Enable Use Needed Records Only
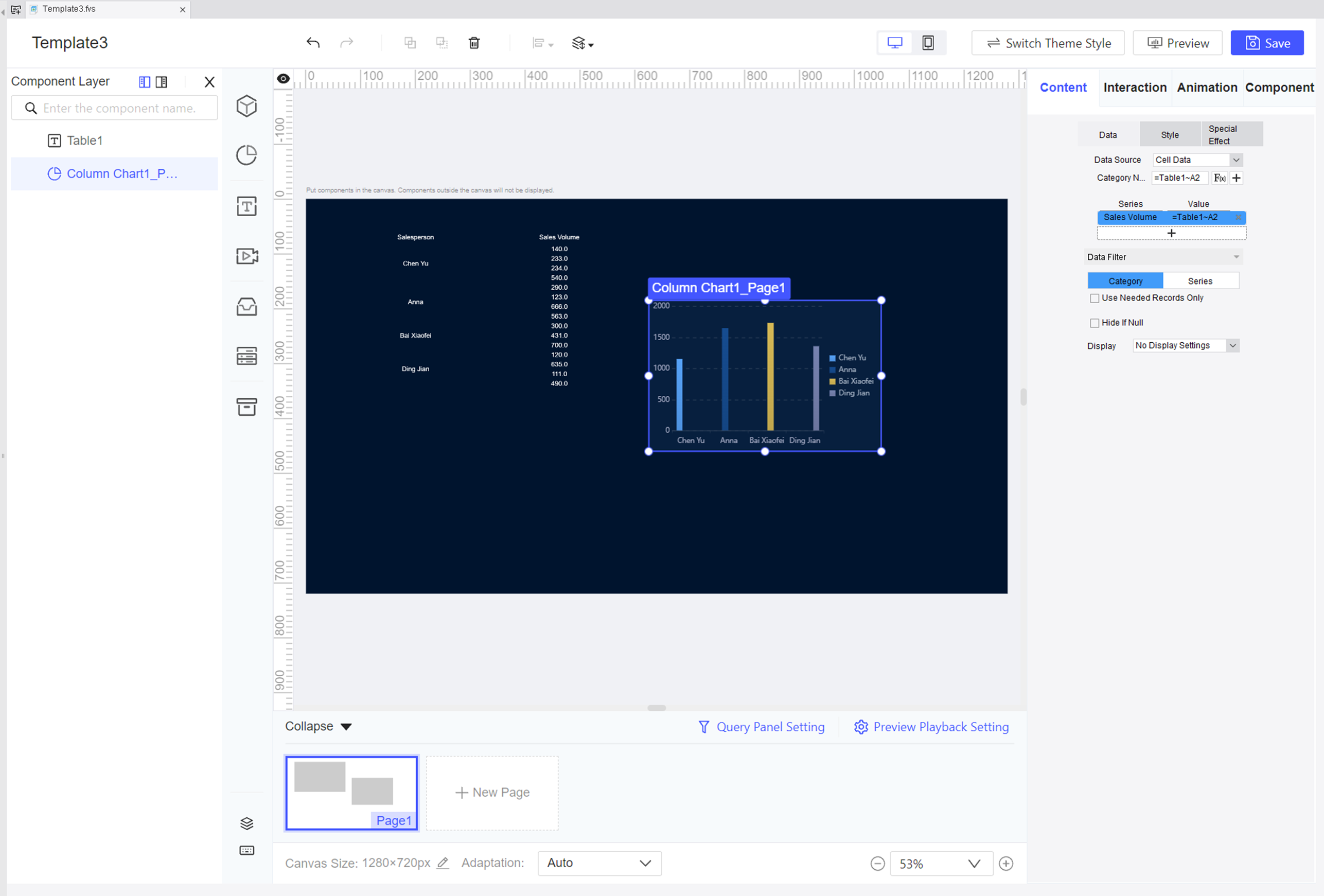This screenshot has height=896, width=1324. (1094, 298)
